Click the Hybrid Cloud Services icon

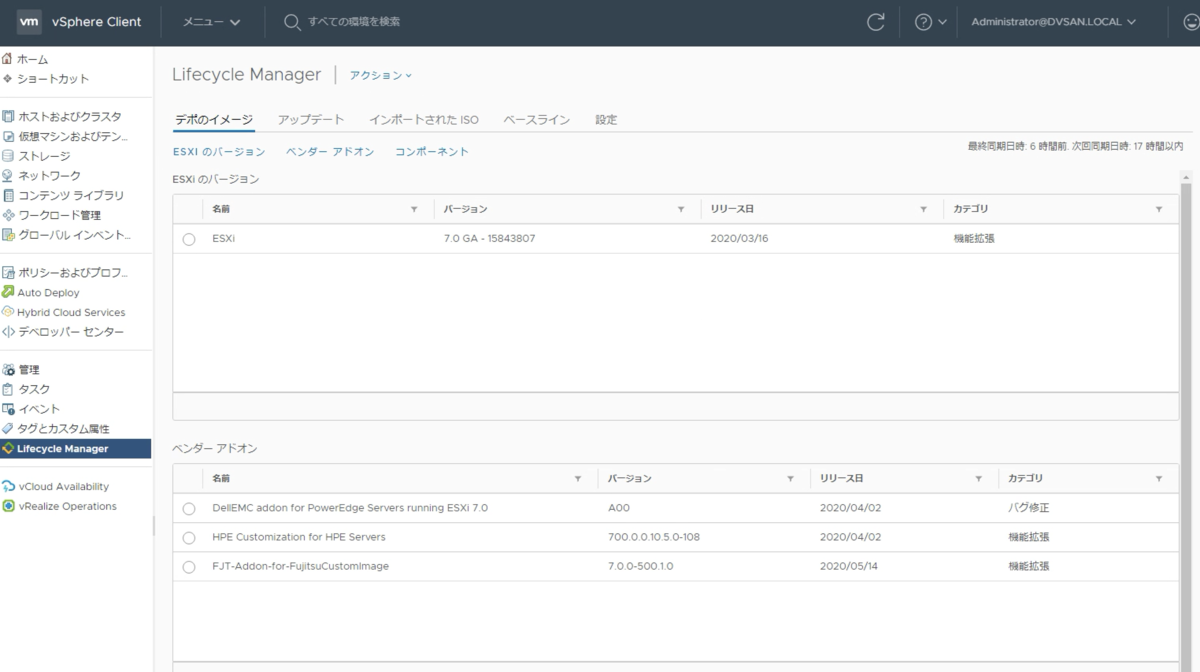point(8,312)
